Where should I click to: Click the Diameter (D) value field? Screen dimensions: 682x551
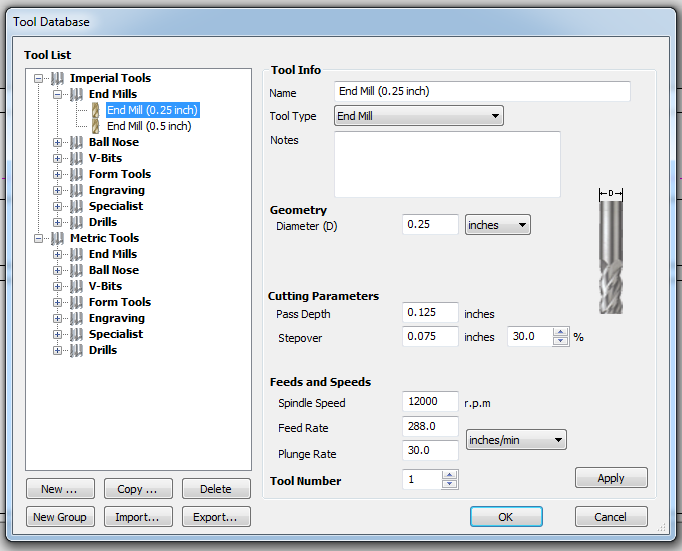coord(430,224)
